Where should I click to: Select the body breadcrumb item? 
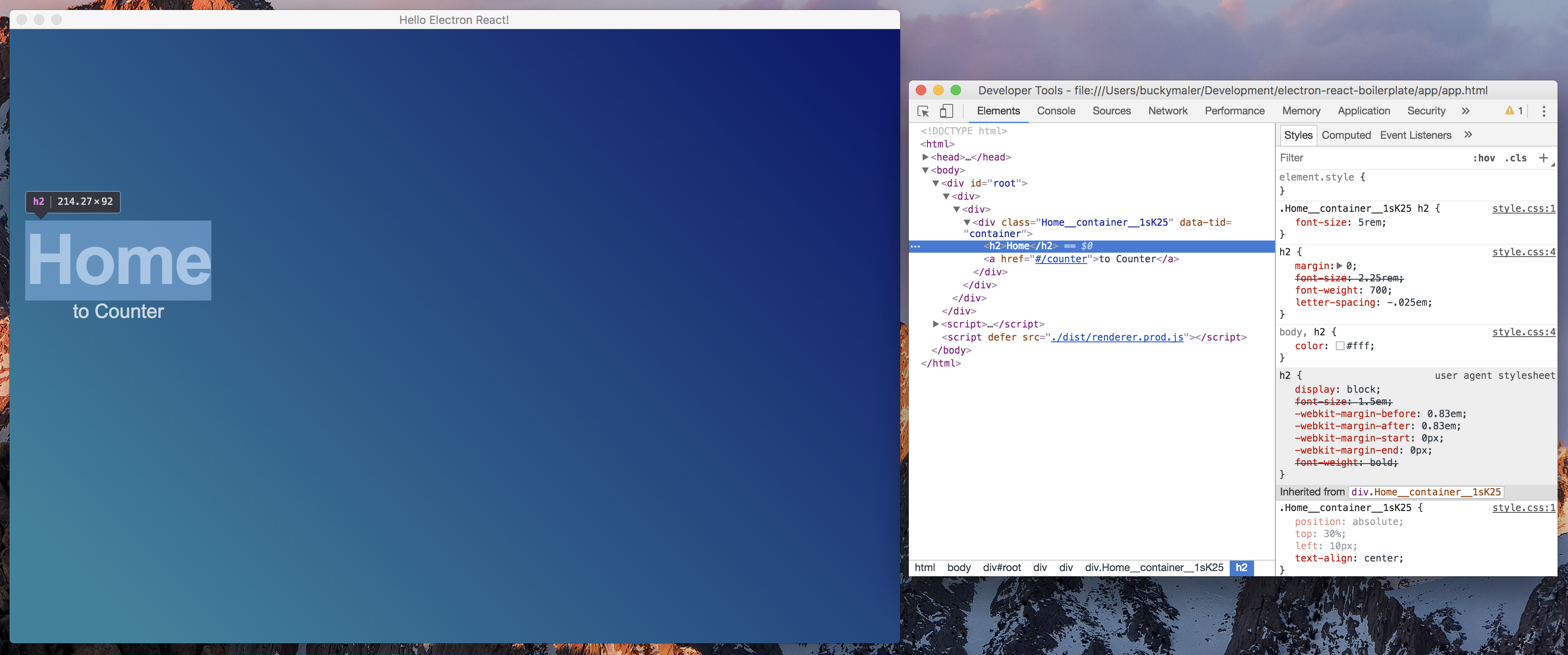959,567
